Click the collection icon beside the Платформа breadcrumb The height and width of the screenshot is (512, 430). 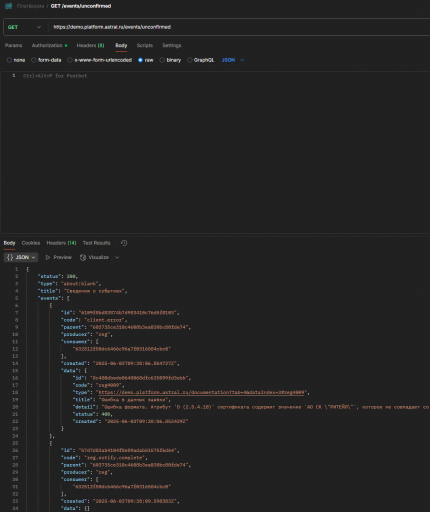point(8,6)
